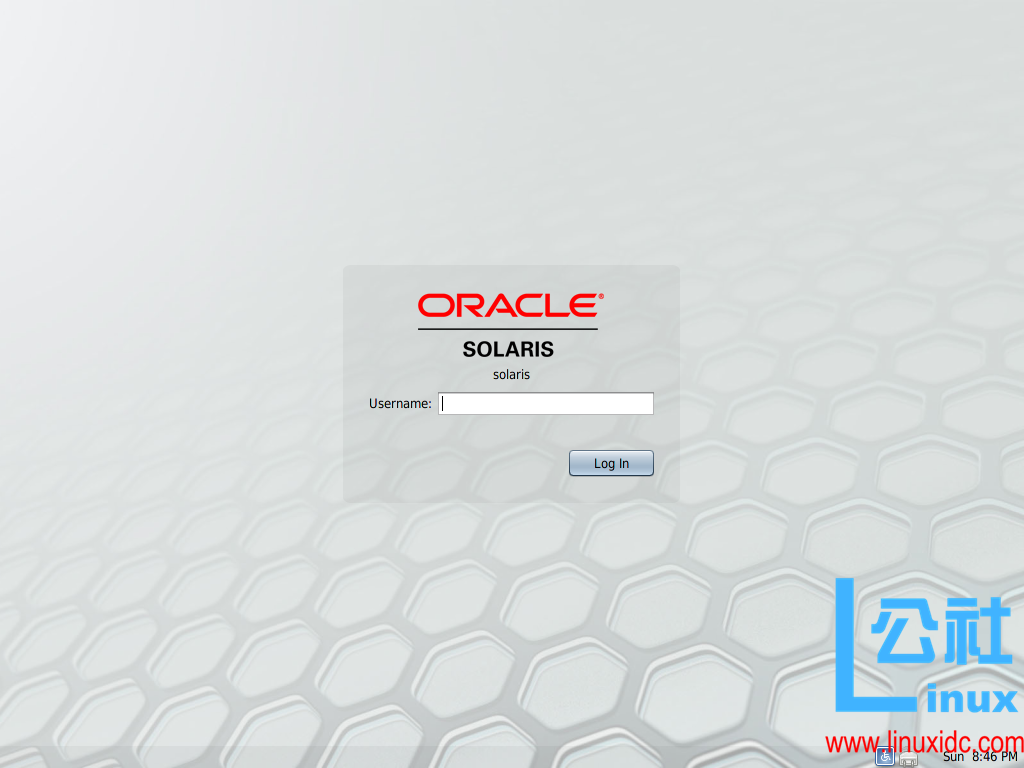
Task: Focus the Username text field
Action: coord(545,404)
